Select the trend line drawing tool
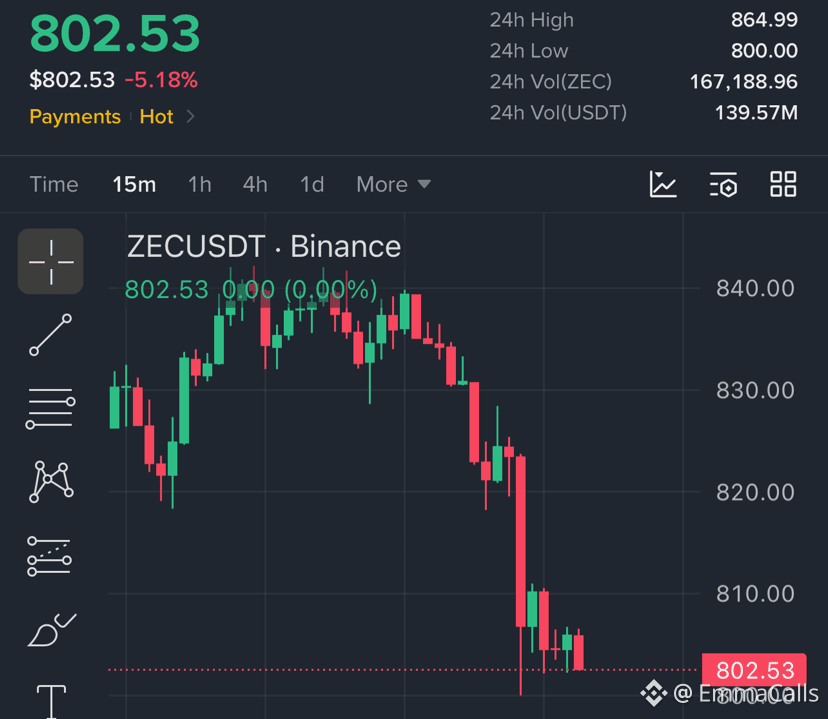The image size is (828, 719). pos(51,335)
